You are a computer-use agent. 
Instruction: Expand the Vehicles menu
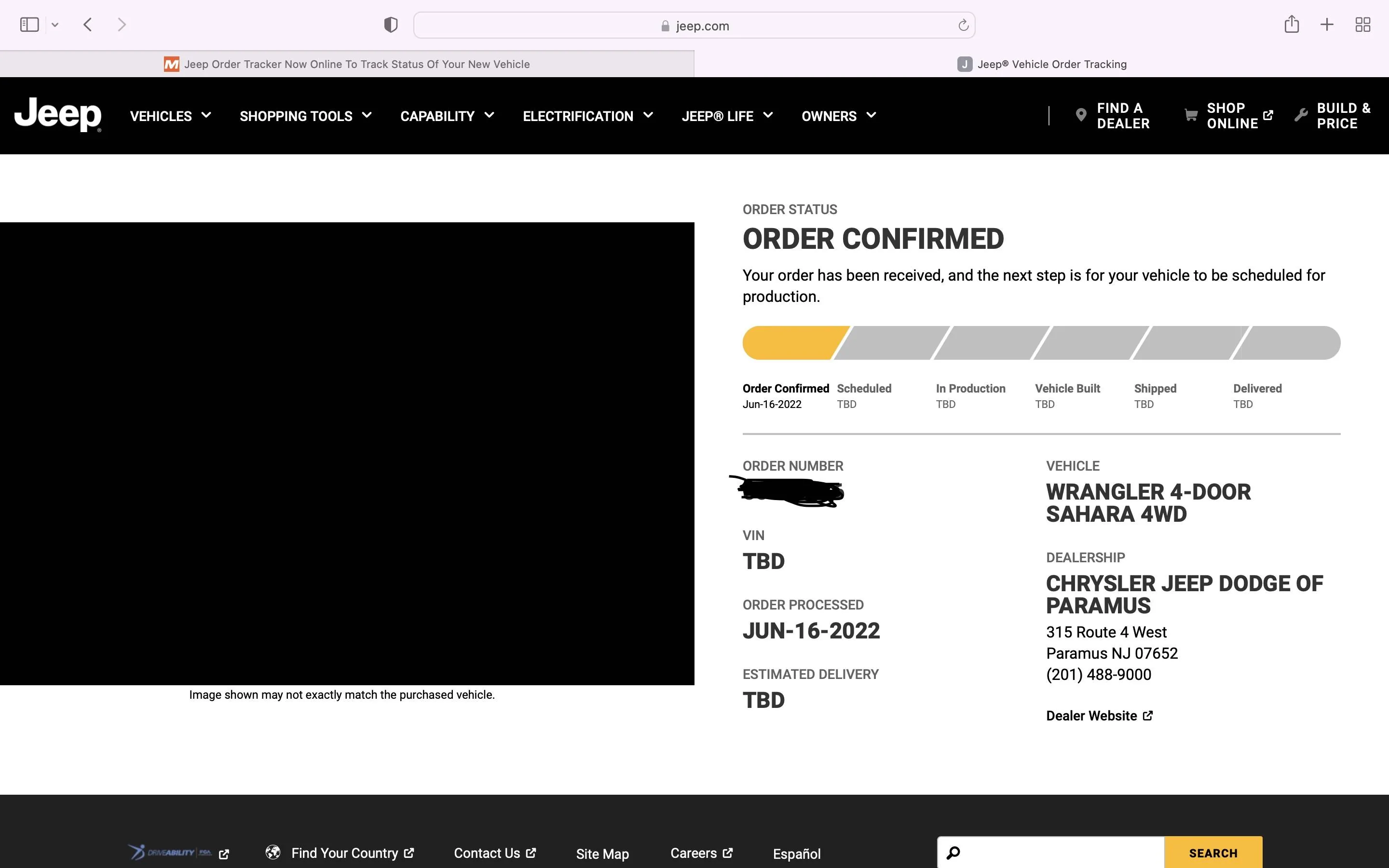[x=170, y=116]
